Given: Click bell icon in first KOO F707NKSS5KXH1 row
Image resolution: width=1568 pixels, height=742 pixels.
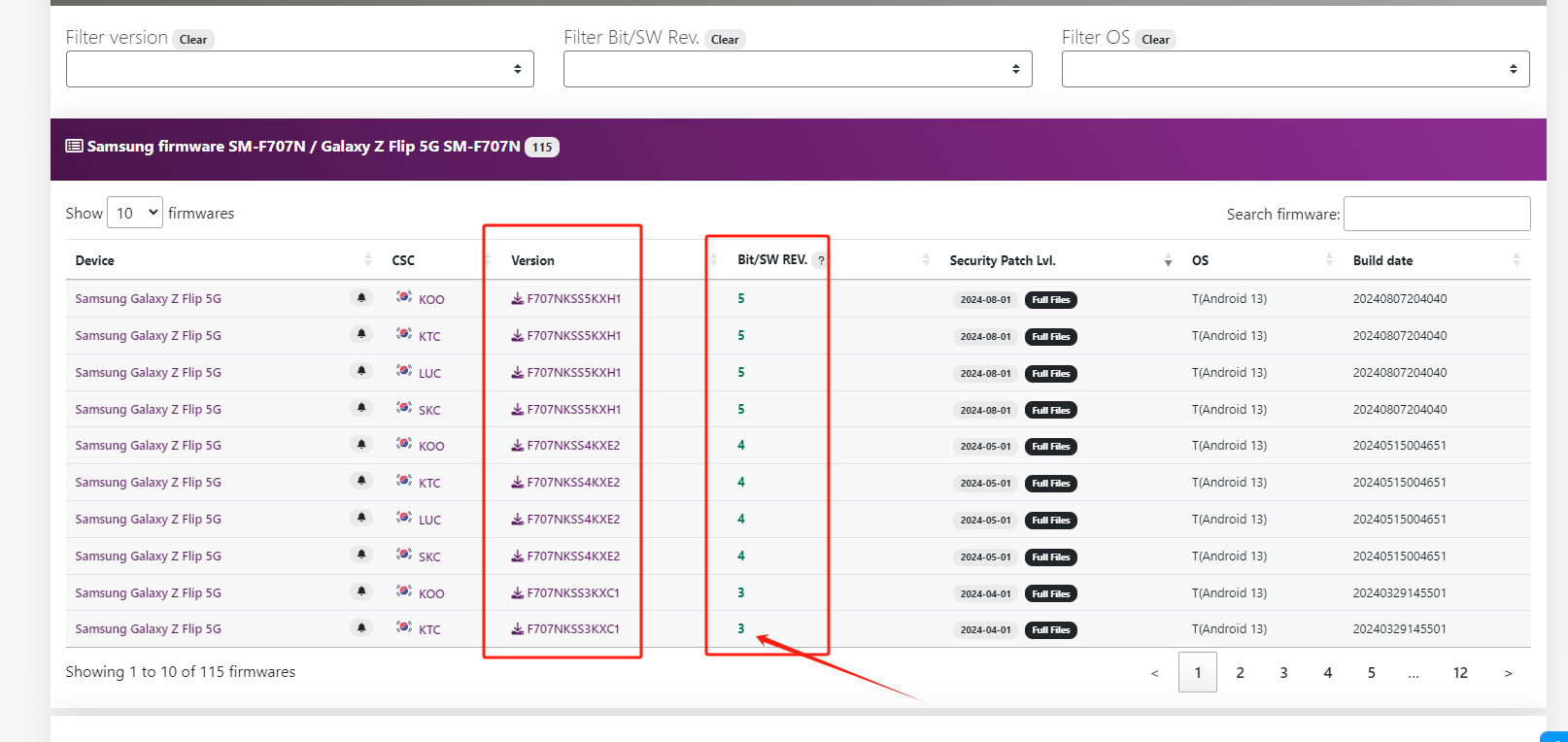Looking at the screenshot, I should click(361, 298).
